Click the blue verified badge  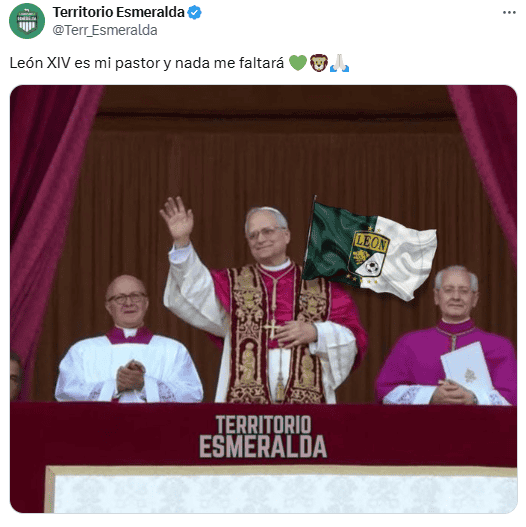coord(194,12)
